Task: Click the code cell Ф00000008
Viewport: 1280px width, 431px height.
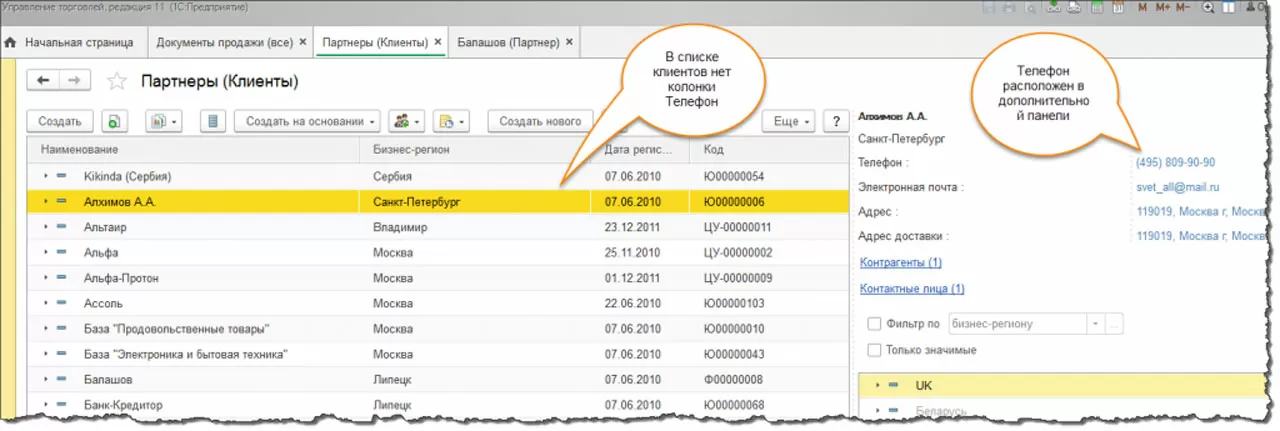Action: point(735,380)
